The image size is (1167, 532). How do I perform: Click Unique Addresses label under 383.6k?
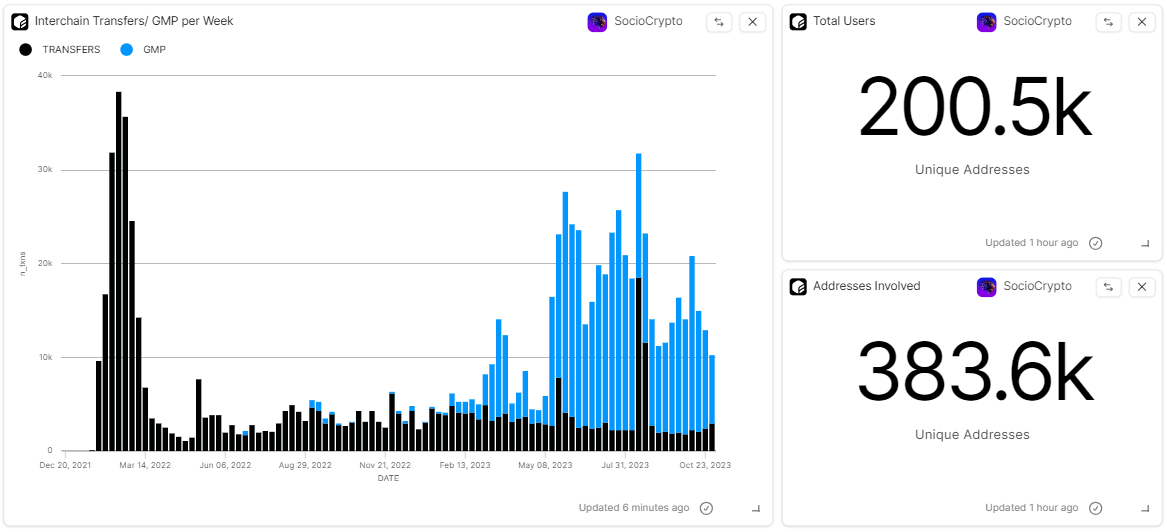[x=972, y=435]
